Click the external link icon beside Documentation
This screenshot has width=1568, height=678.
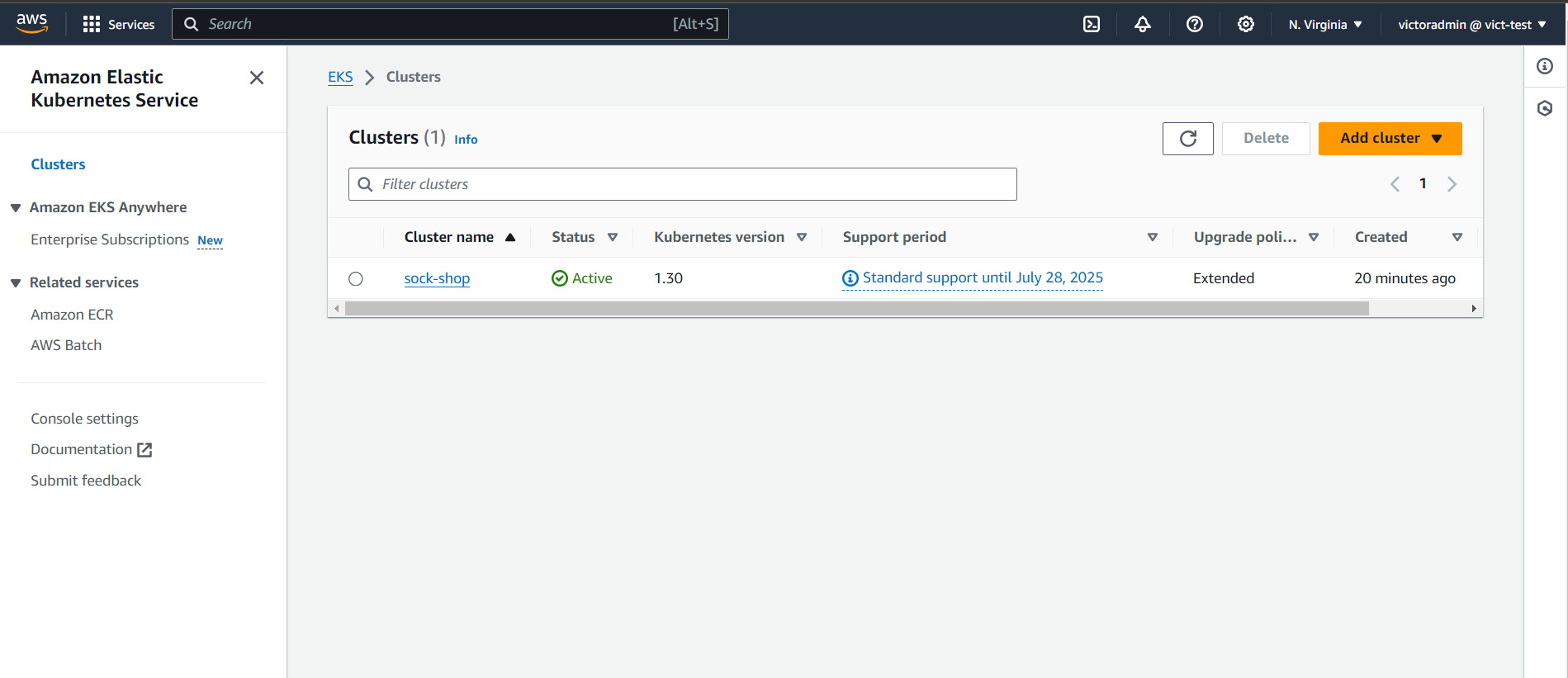coord(144,450)
